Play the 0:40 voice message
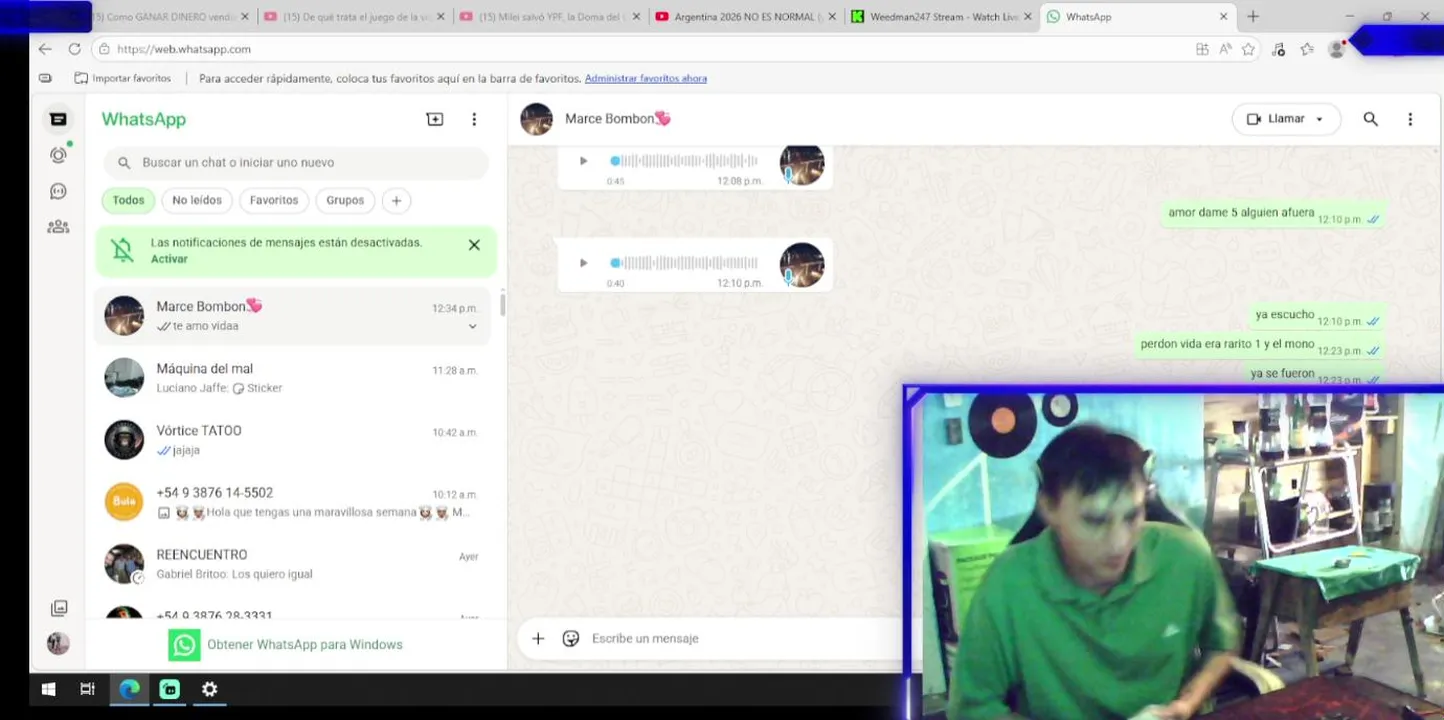 click(583, 263)
